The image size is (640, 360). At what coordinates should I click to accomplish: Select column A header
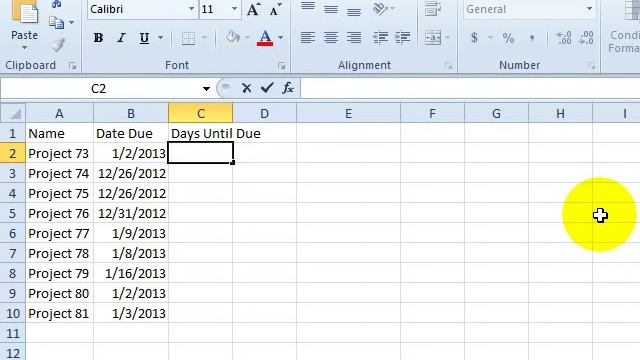click(x=60, y=113)
